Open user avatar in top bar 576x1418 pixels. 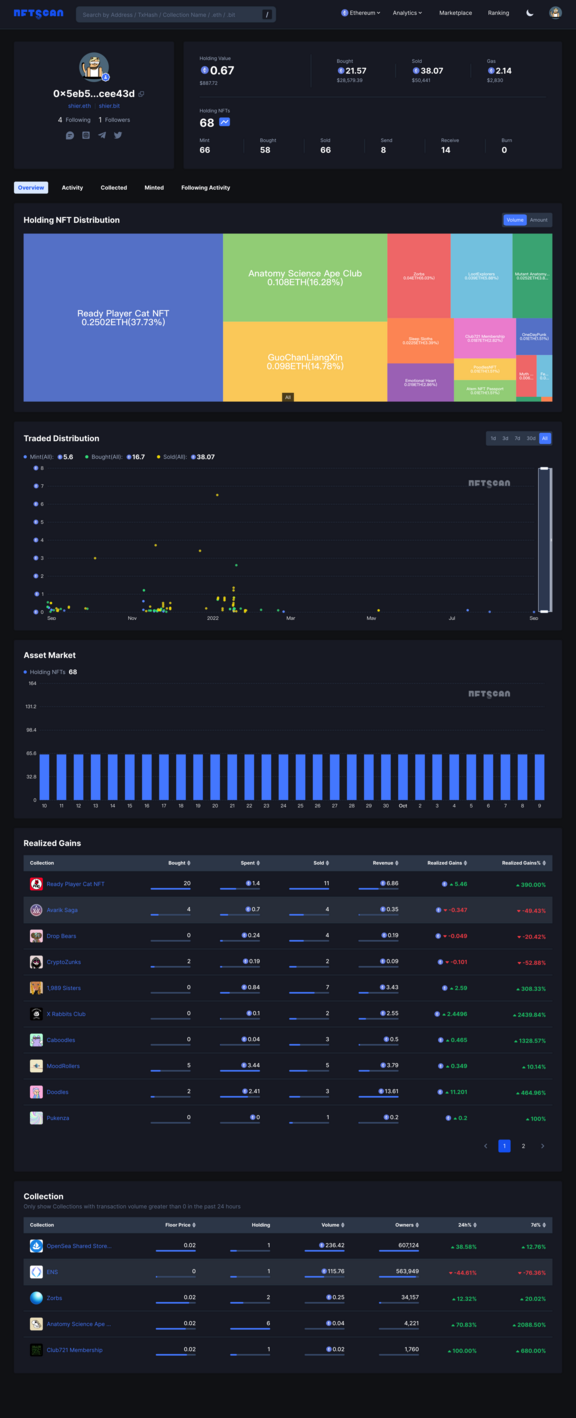tap(555, 13)
